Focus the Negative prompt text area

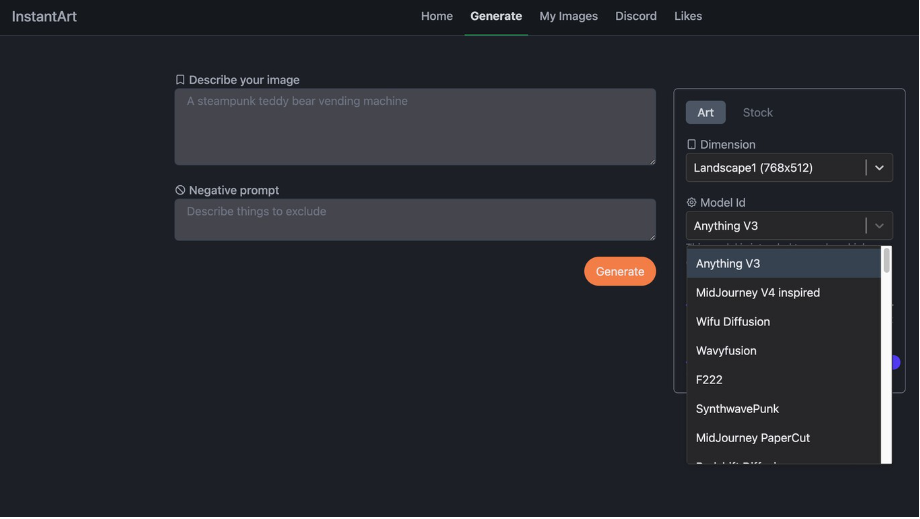pyautogui.click(x=415, y=219)
